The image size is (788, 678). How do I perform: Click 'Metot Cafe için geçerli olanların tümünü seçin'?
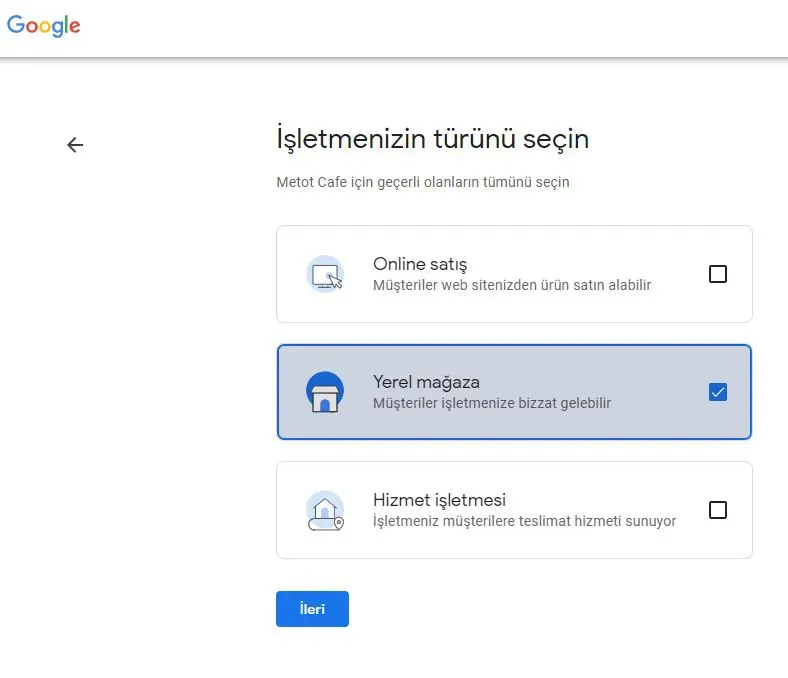coord(423,182)
